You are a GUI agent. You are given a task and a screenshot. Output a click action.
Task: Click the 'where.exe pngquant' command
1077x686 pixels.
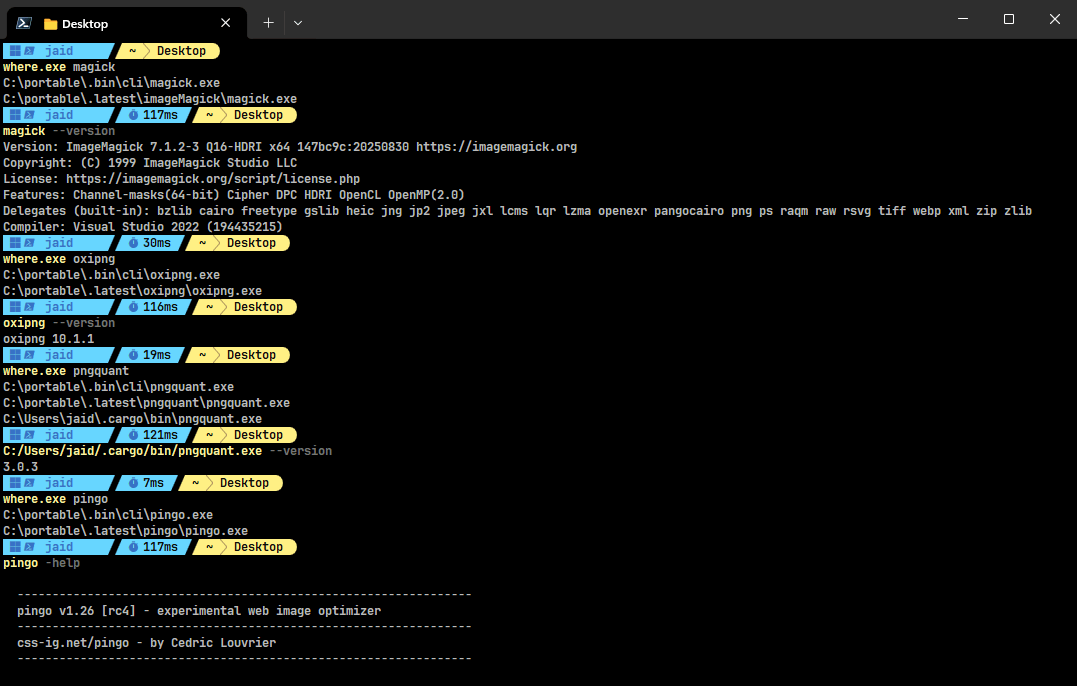click(66, 371)
